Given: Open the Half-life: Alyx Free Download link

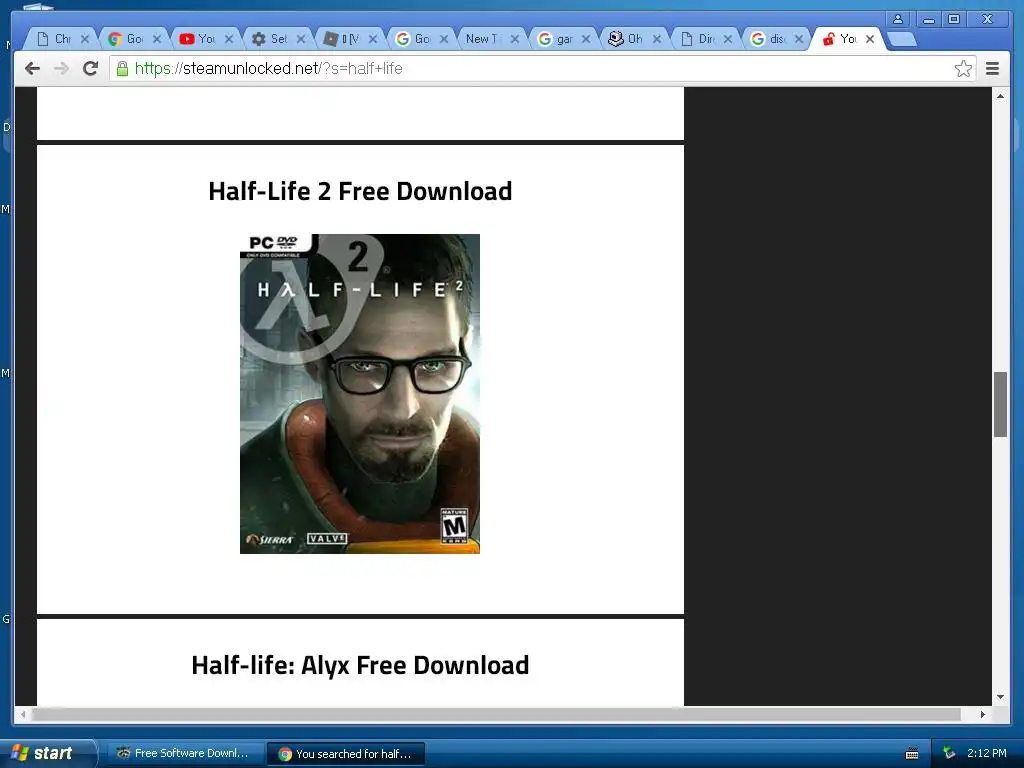Looking at the screenshot, I should tap(360, 665).
